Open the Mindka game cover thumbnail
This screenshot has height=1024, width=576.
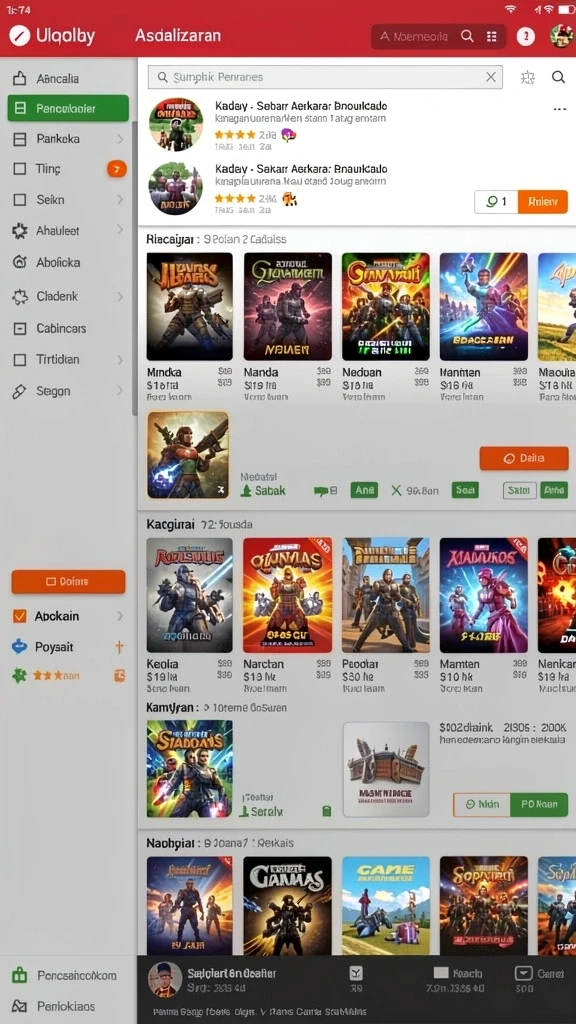[x=189, y=306]
